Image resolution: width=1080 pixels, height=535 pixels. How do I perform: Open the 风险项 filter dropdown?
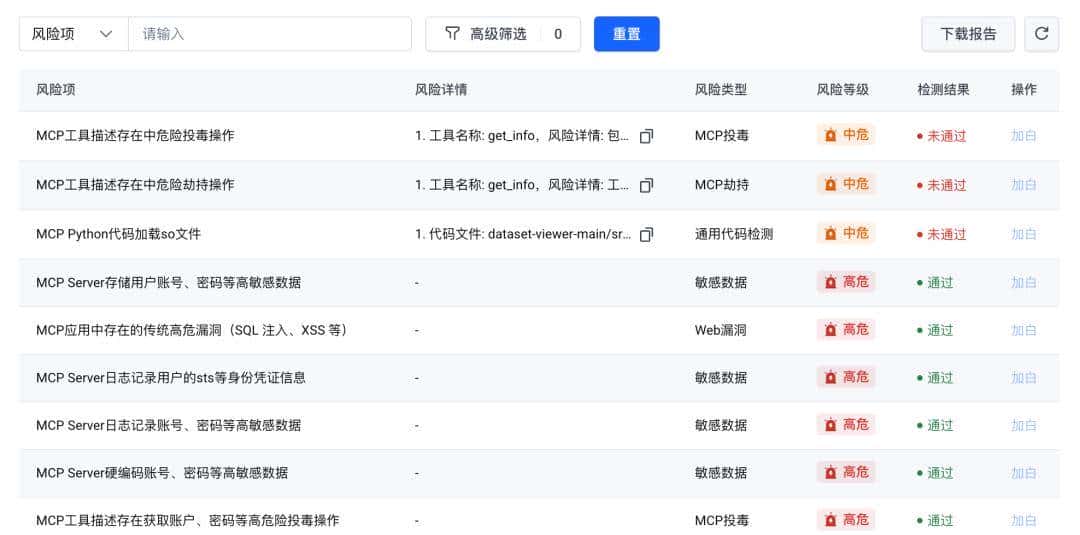point(73,34)
